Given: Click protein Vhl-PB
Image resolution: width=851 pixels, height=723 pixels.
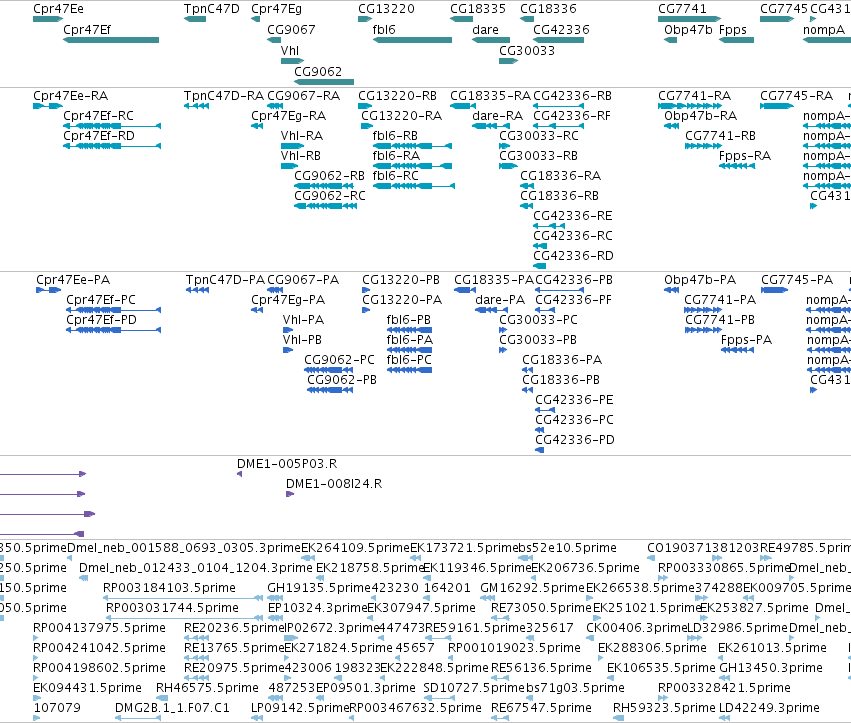Looking at the screenshot, I should click(302, 340).
